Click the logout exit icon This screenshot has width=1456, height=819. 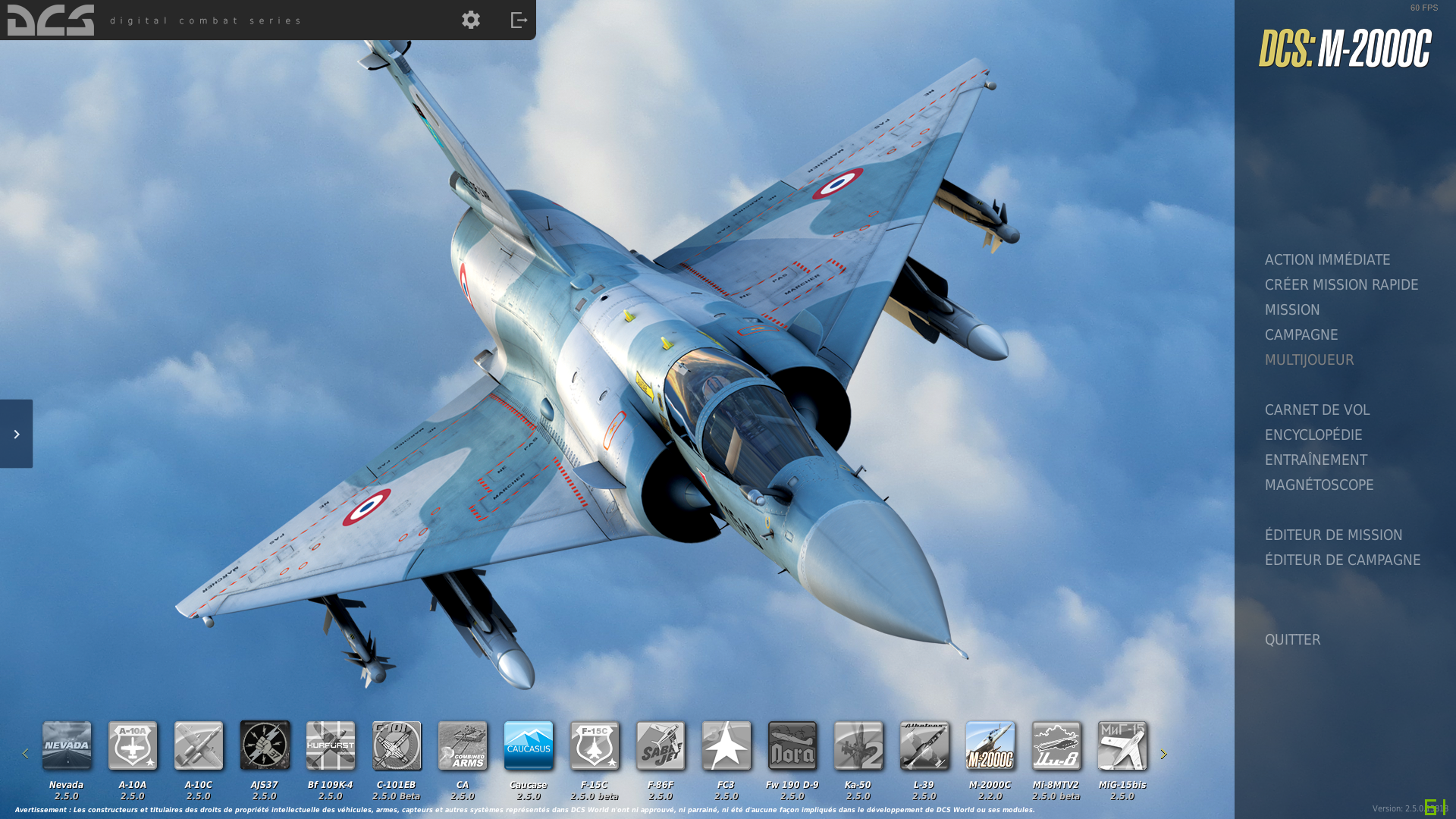519,20
